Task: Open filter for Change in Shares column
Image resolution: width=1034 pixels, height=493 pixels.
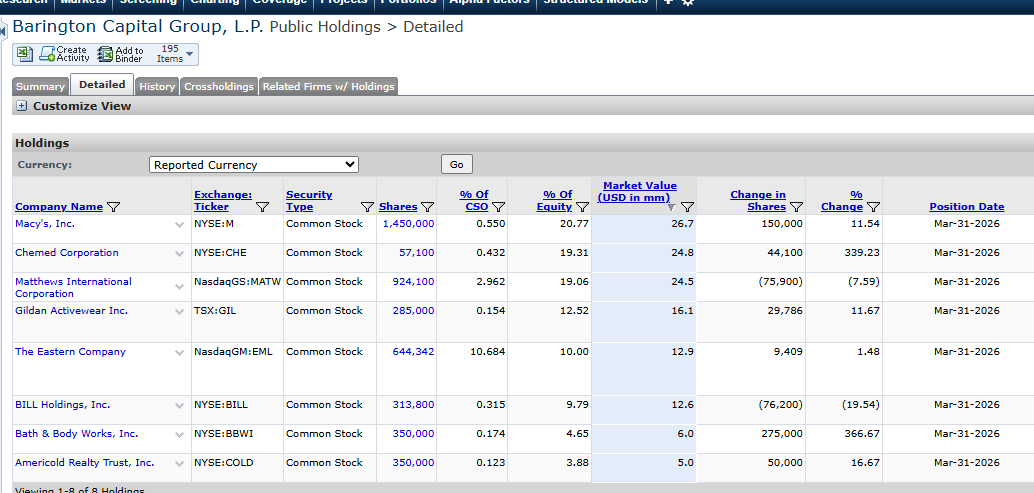Action: click(797, 207)
